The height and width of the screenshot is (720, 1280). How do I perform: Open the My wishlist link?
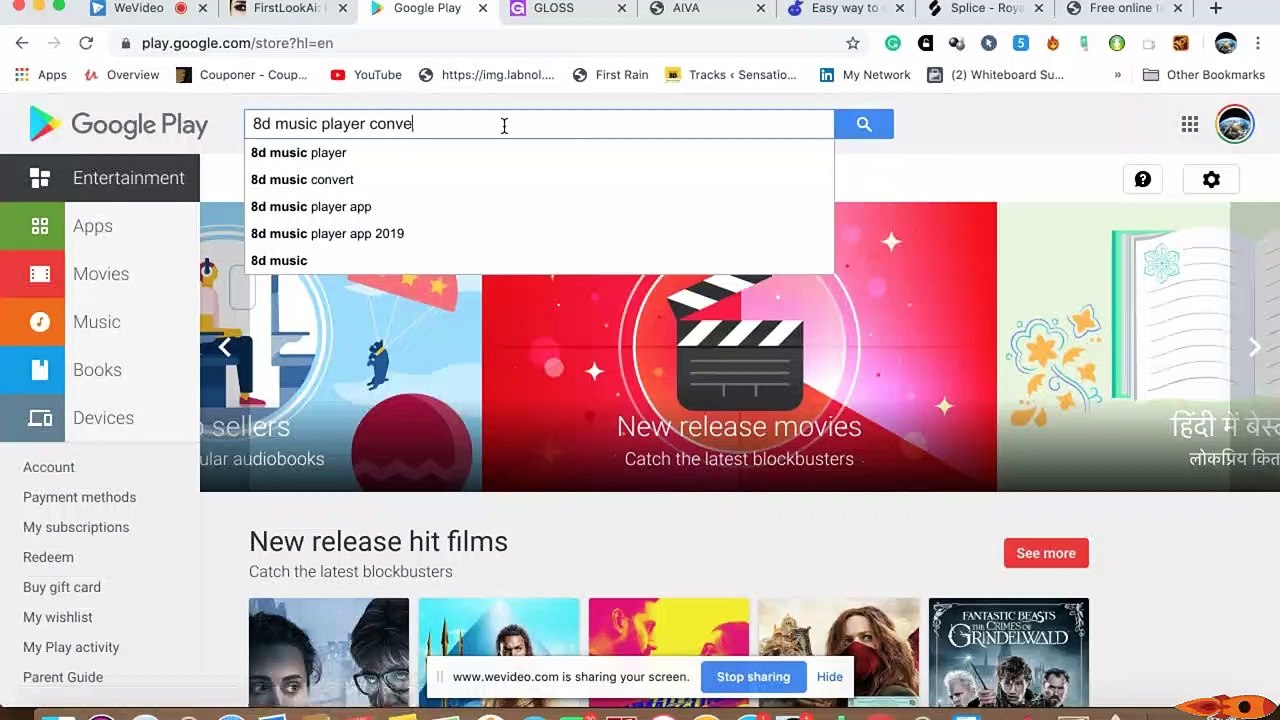(x=57, y=617)
